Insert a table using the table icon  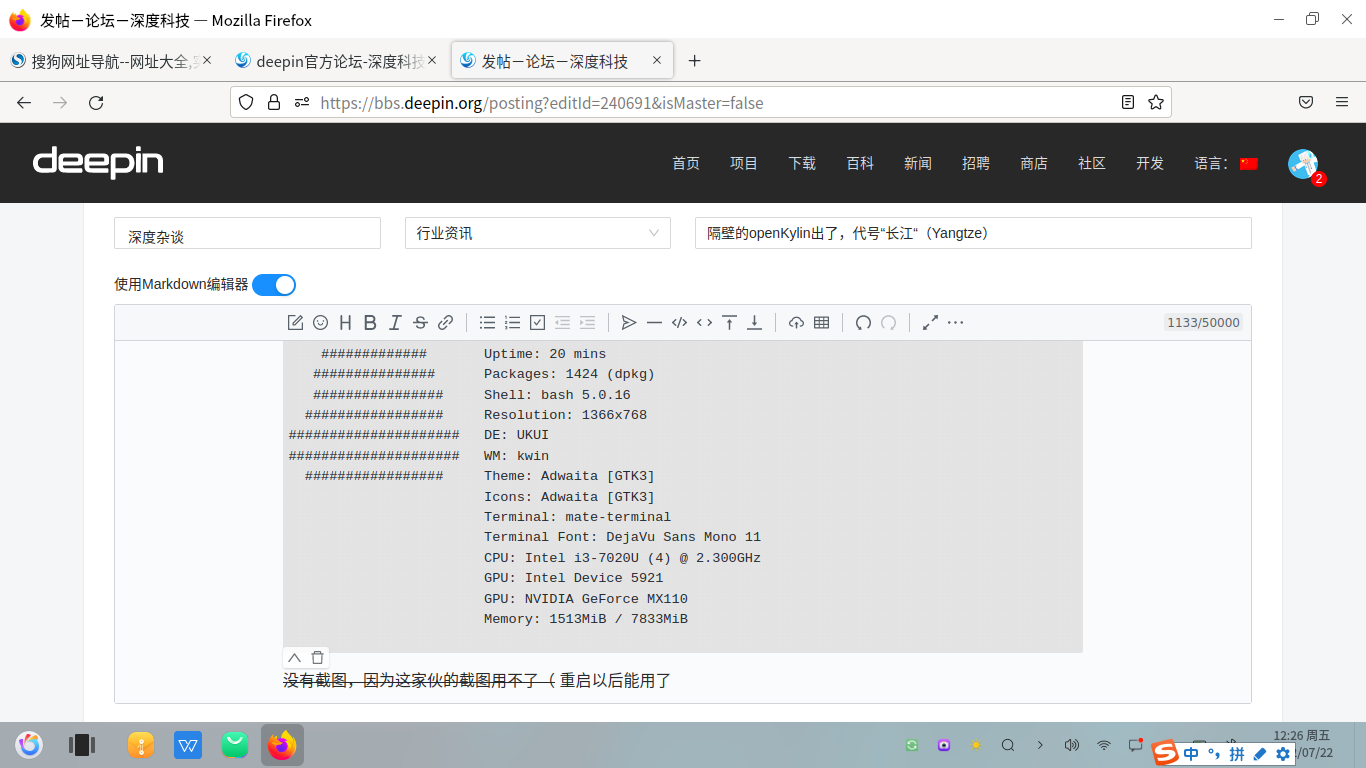click(820, 322)
